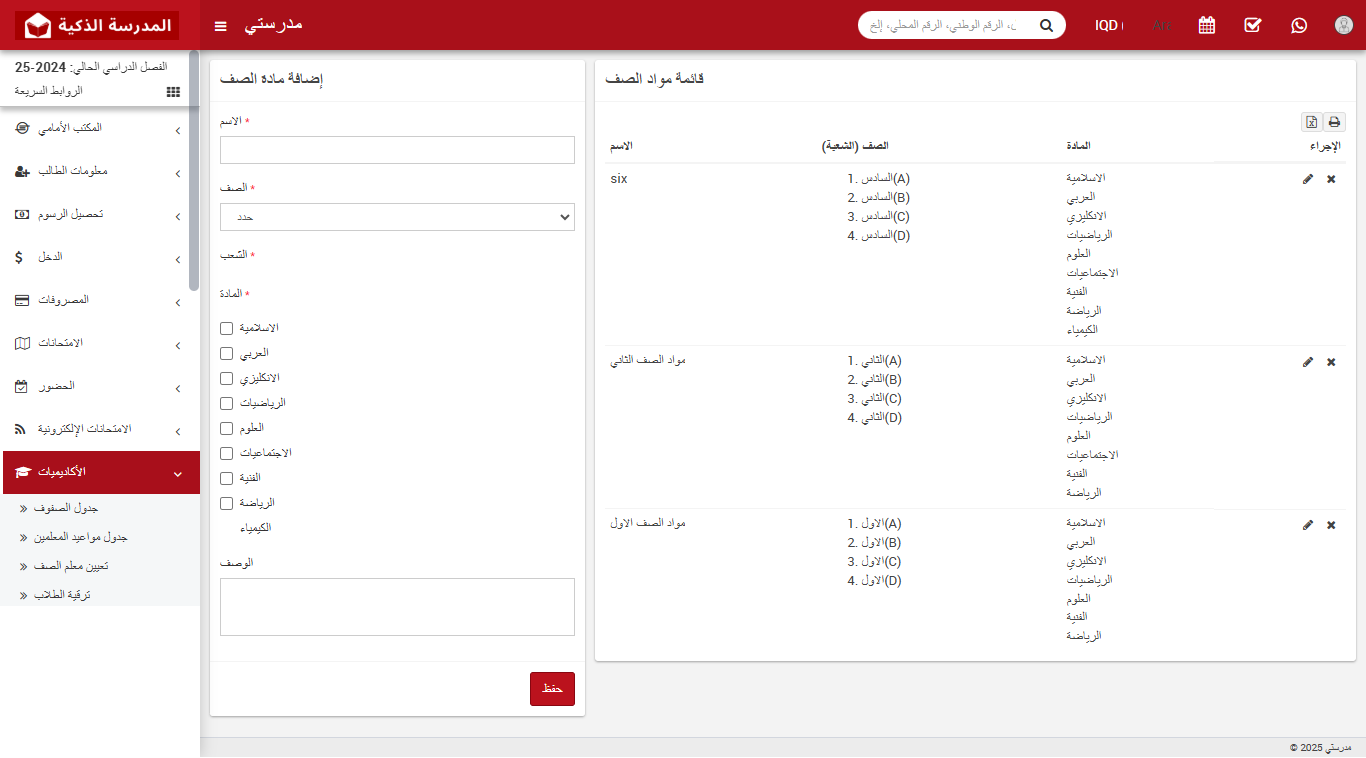Check the الرياضيات subject checkbox
The height and width of the screenshot is (758, 1366).
[x=224, y=403]
